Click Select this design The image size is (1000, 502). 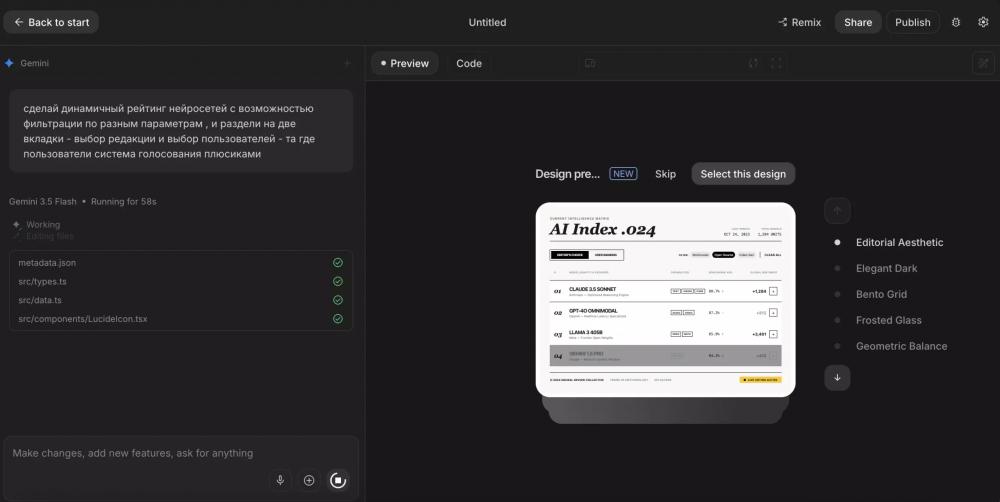click(x=743, y=173)
